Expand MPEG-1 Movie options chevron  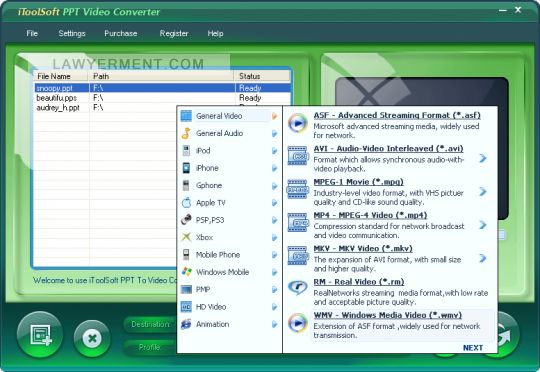(483, 192)
